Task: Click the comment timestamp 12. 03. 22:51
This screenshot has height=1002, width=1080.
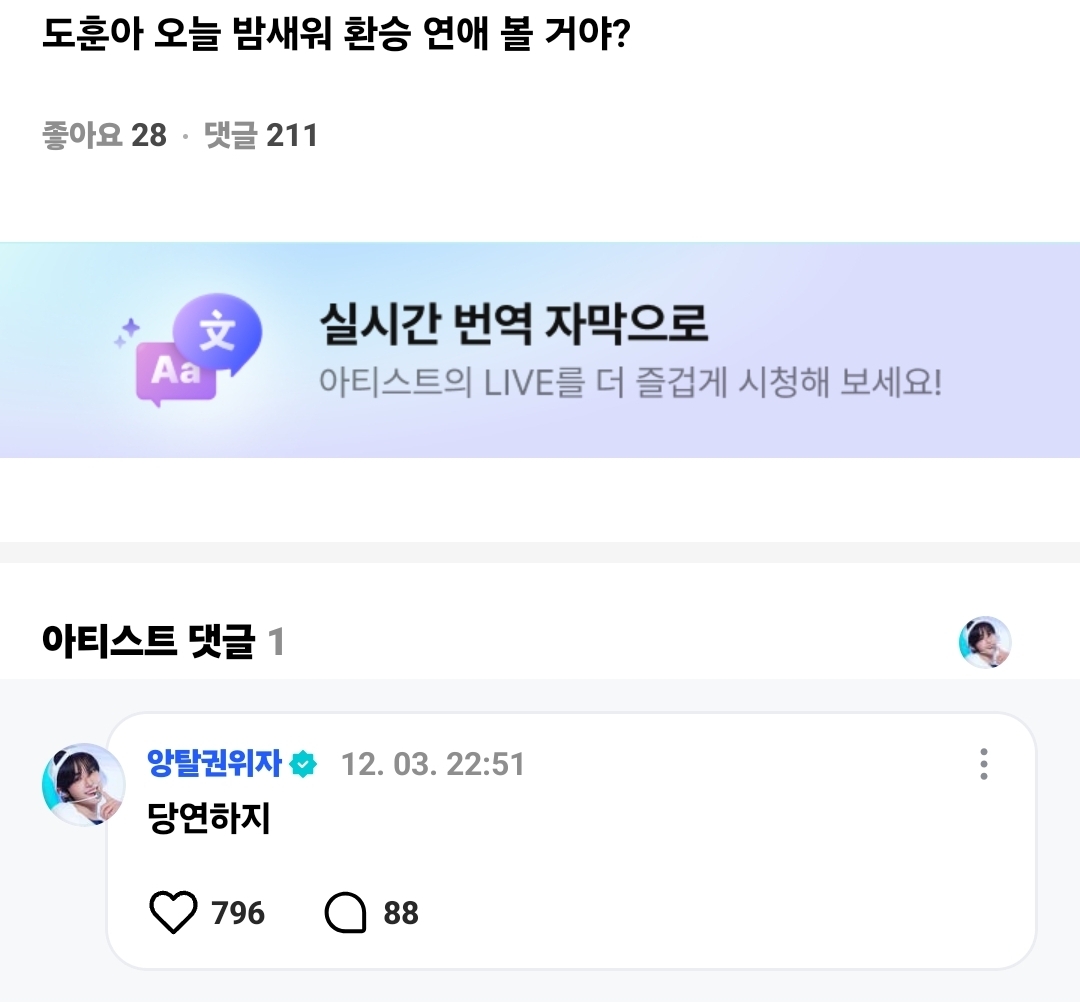Action: tap(433, 764)
